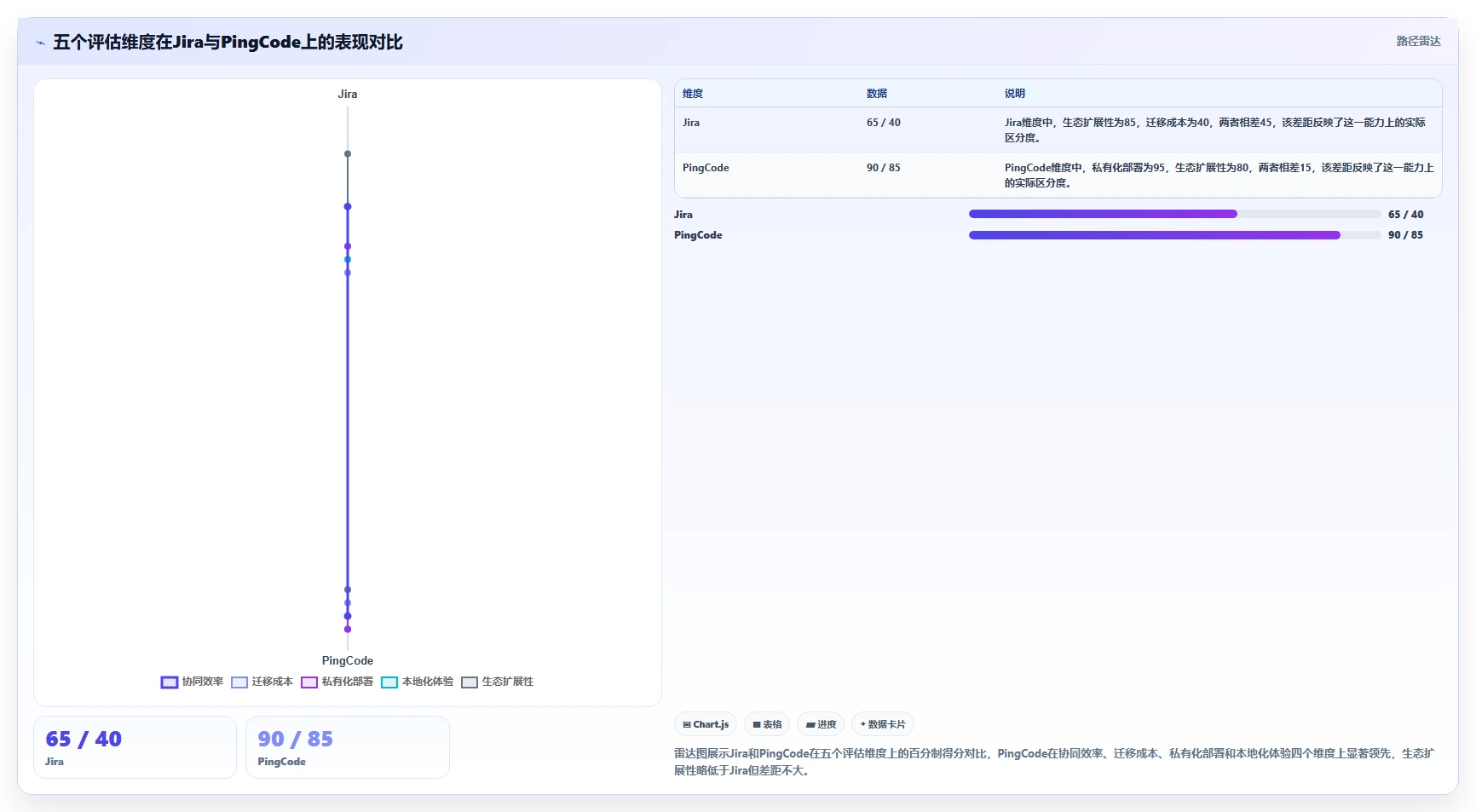Click the Jira progress bar
This screenshot has width=1476, height=812.
click(x=1174, y=214)
